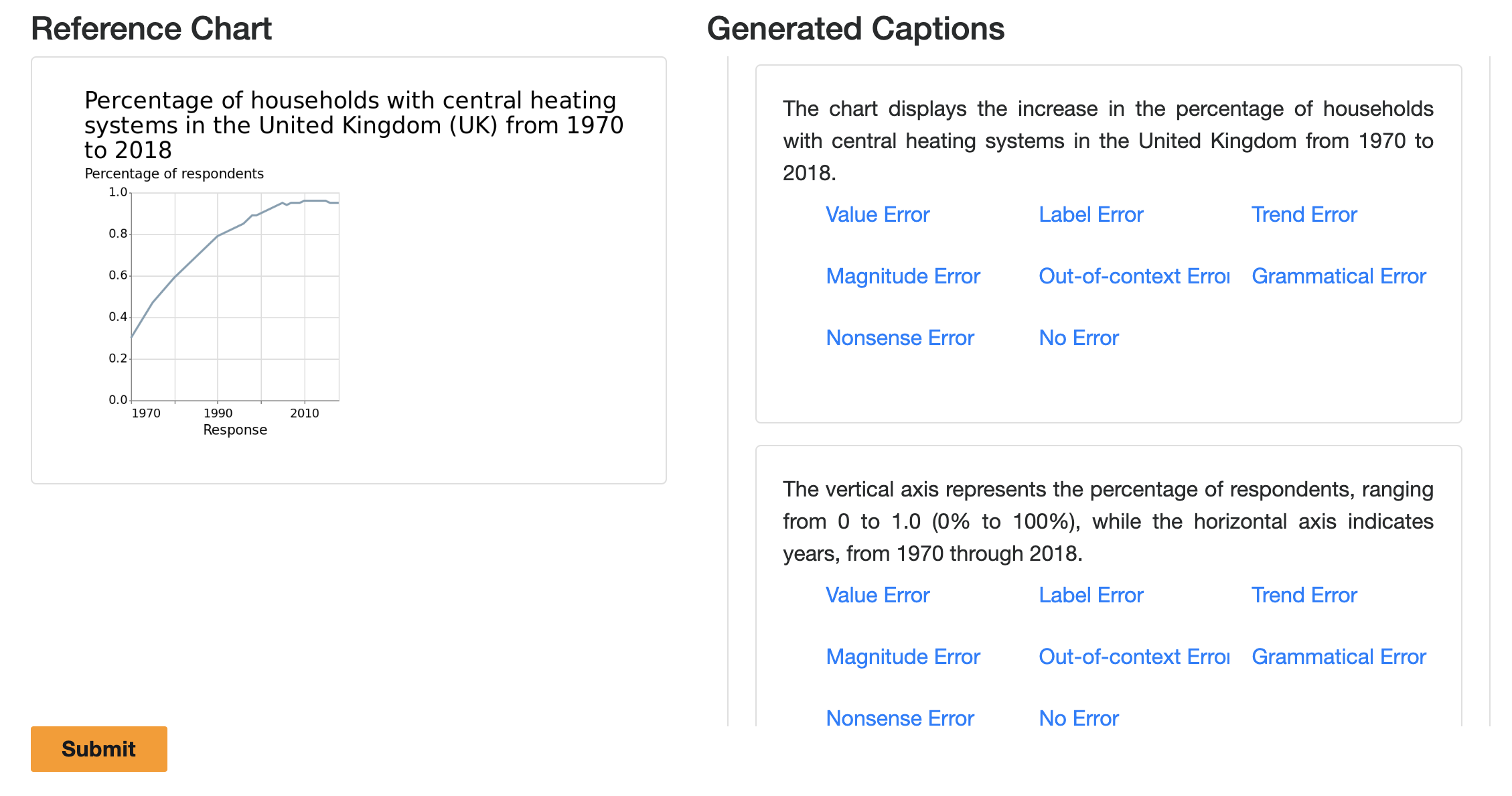Click the caption text about increasing households
This screenshot has width=1512, height=796.
click(1108, 141)
